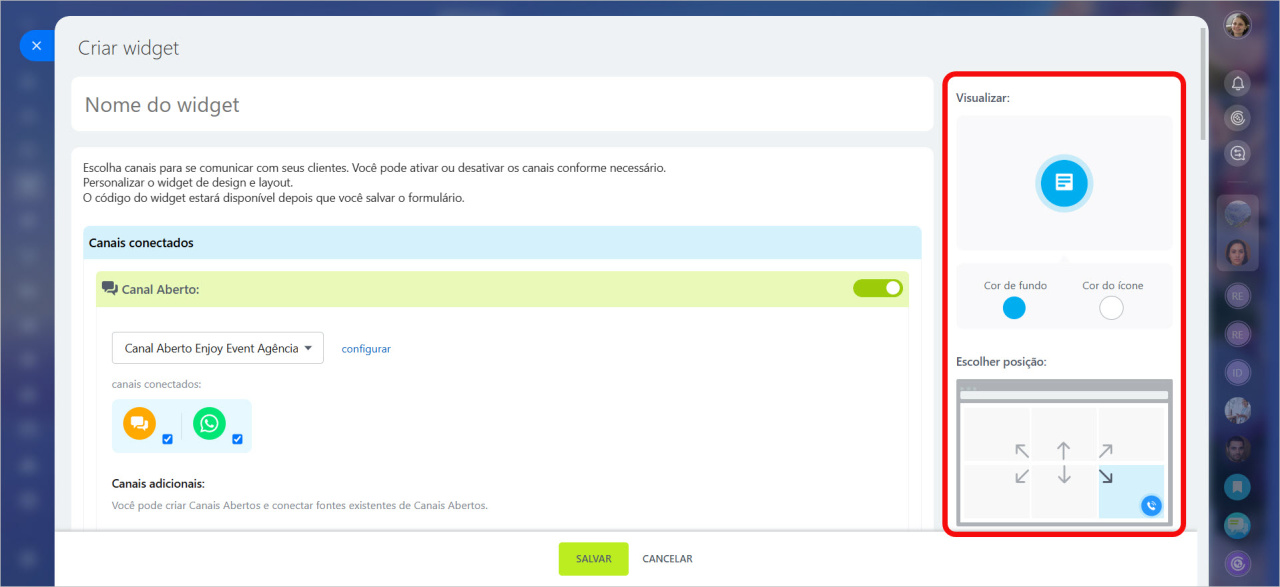This screenshot has width=1280, height=587.
Task: Open the user profile avatar at the top
Action: 1238,25
